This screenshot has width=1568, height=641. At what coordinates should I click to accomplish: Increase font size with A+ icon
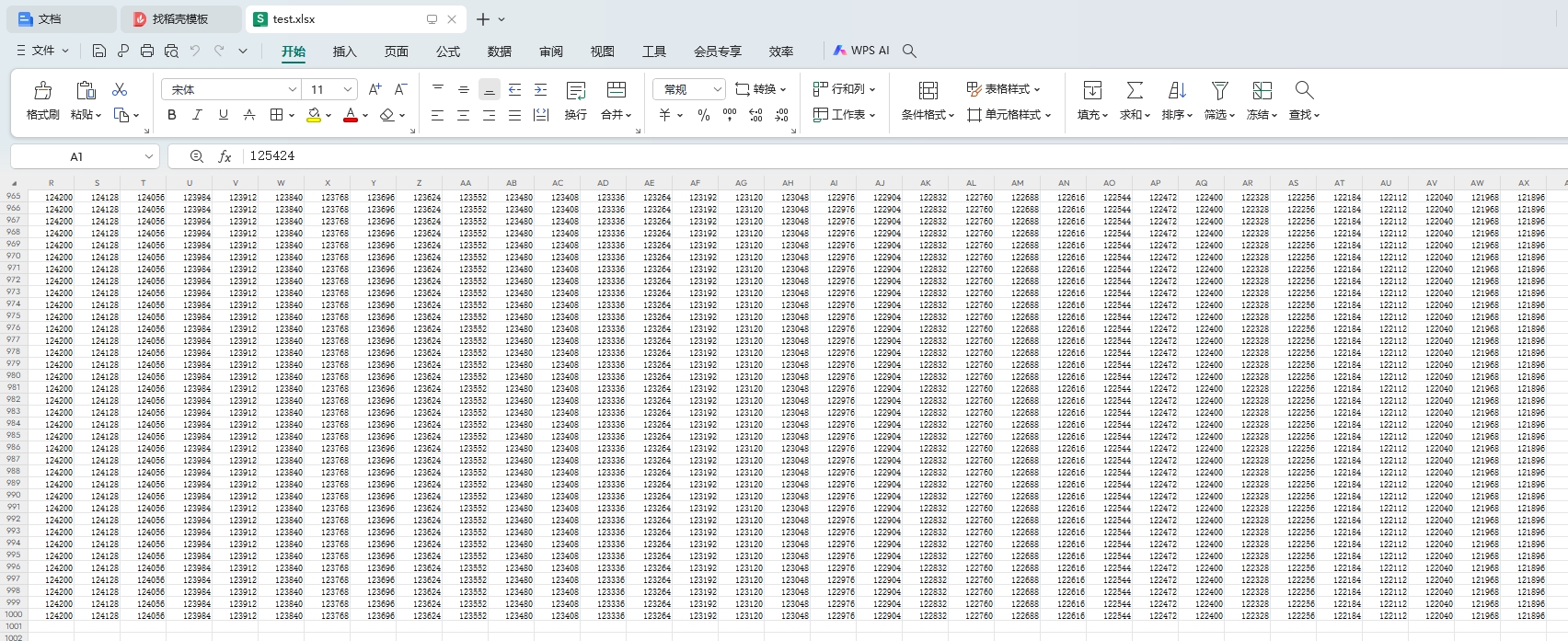click(x=375, y=89)
